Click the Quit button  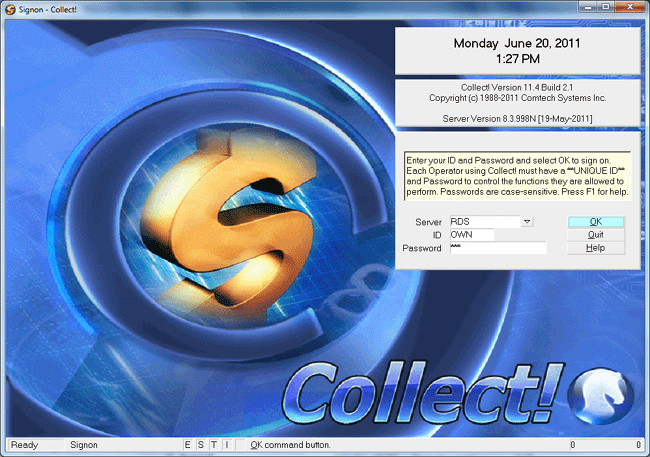[595, 235]
